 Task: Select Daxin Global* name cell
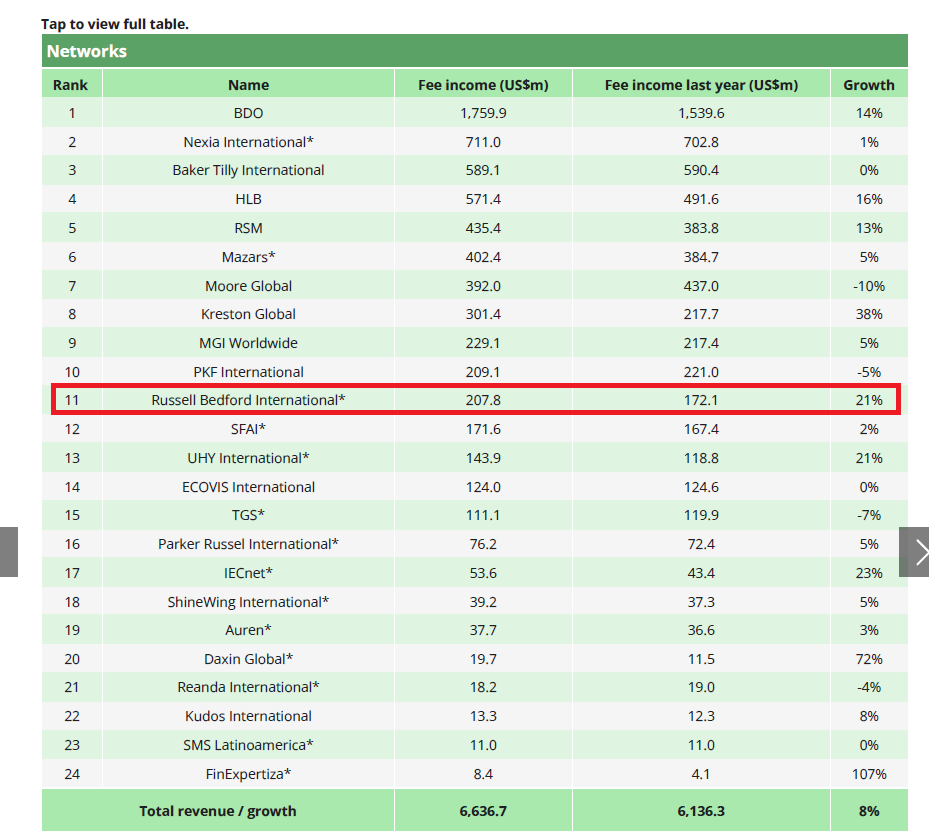[248, 658]
